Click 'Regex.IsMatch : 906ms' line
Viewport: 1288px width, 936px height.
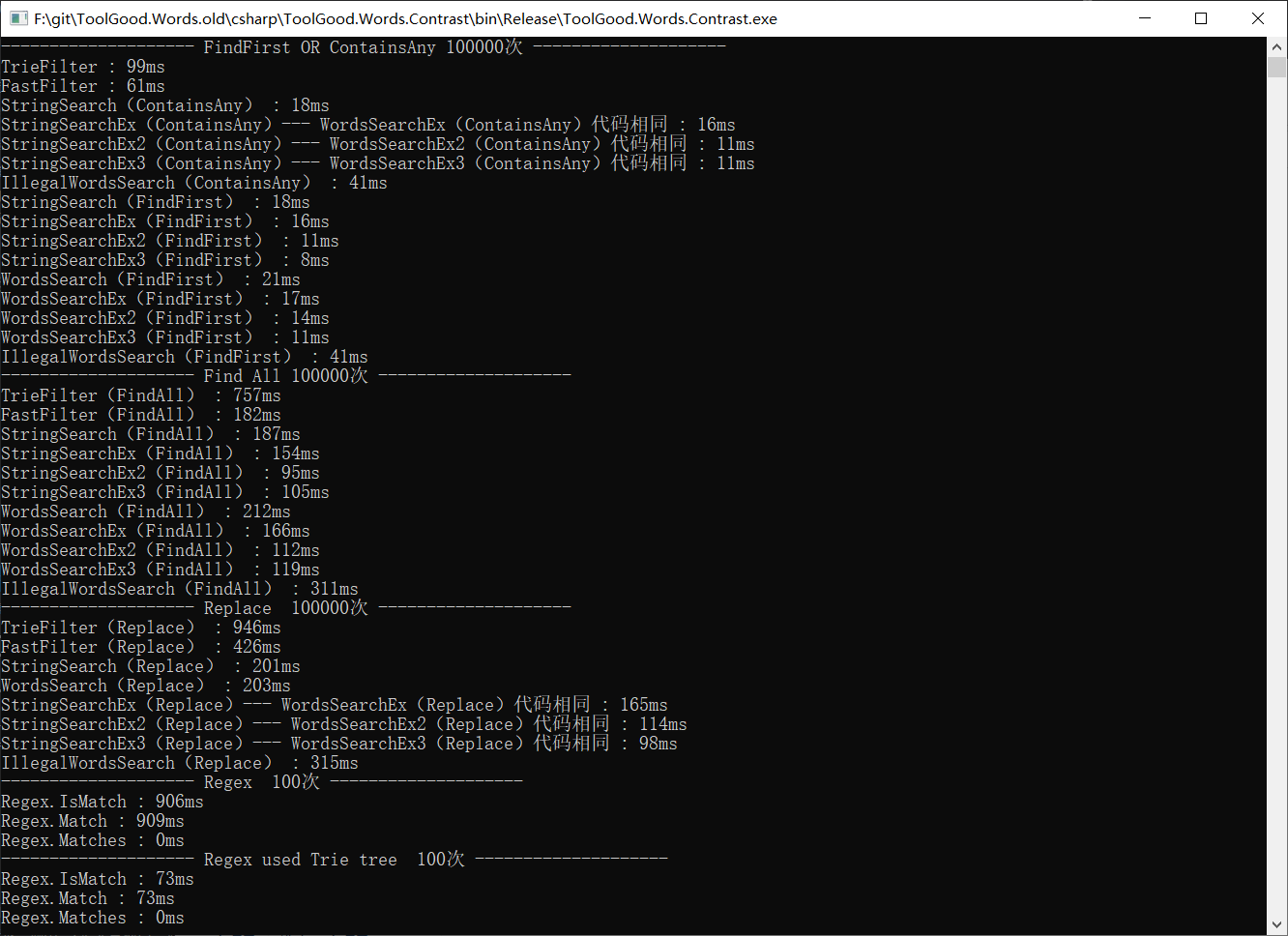pyautogui.click(x=102, y=802)
